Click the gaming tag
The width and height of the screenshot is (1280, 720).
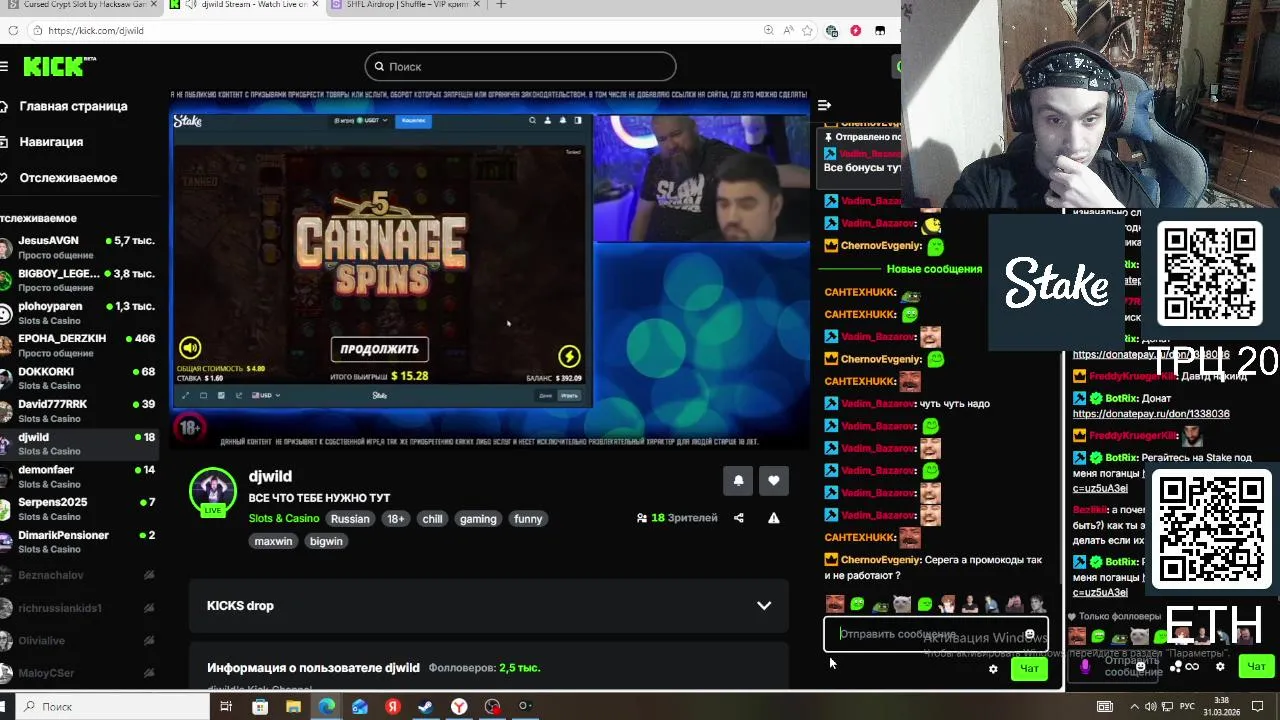click(478, 519)
